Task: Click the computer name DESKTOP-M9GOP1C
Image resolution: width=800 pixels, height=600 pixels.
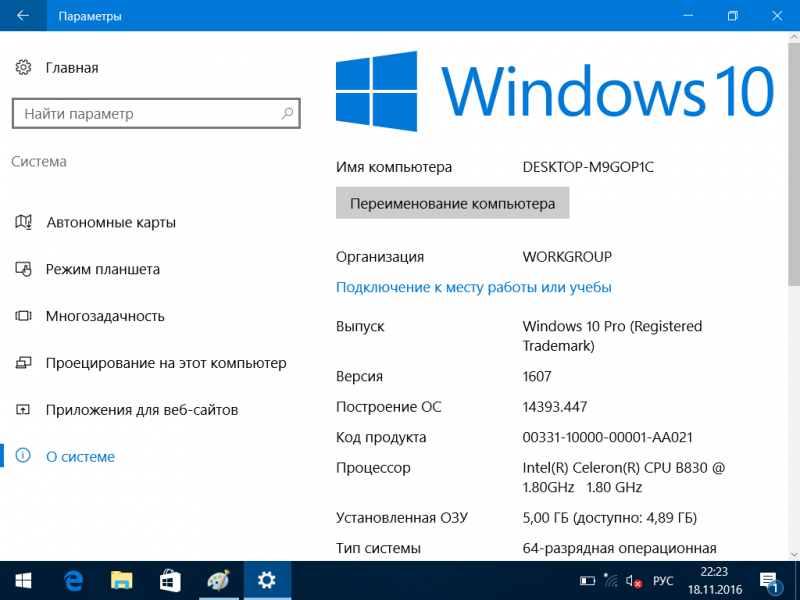Action: pos(588,167)
